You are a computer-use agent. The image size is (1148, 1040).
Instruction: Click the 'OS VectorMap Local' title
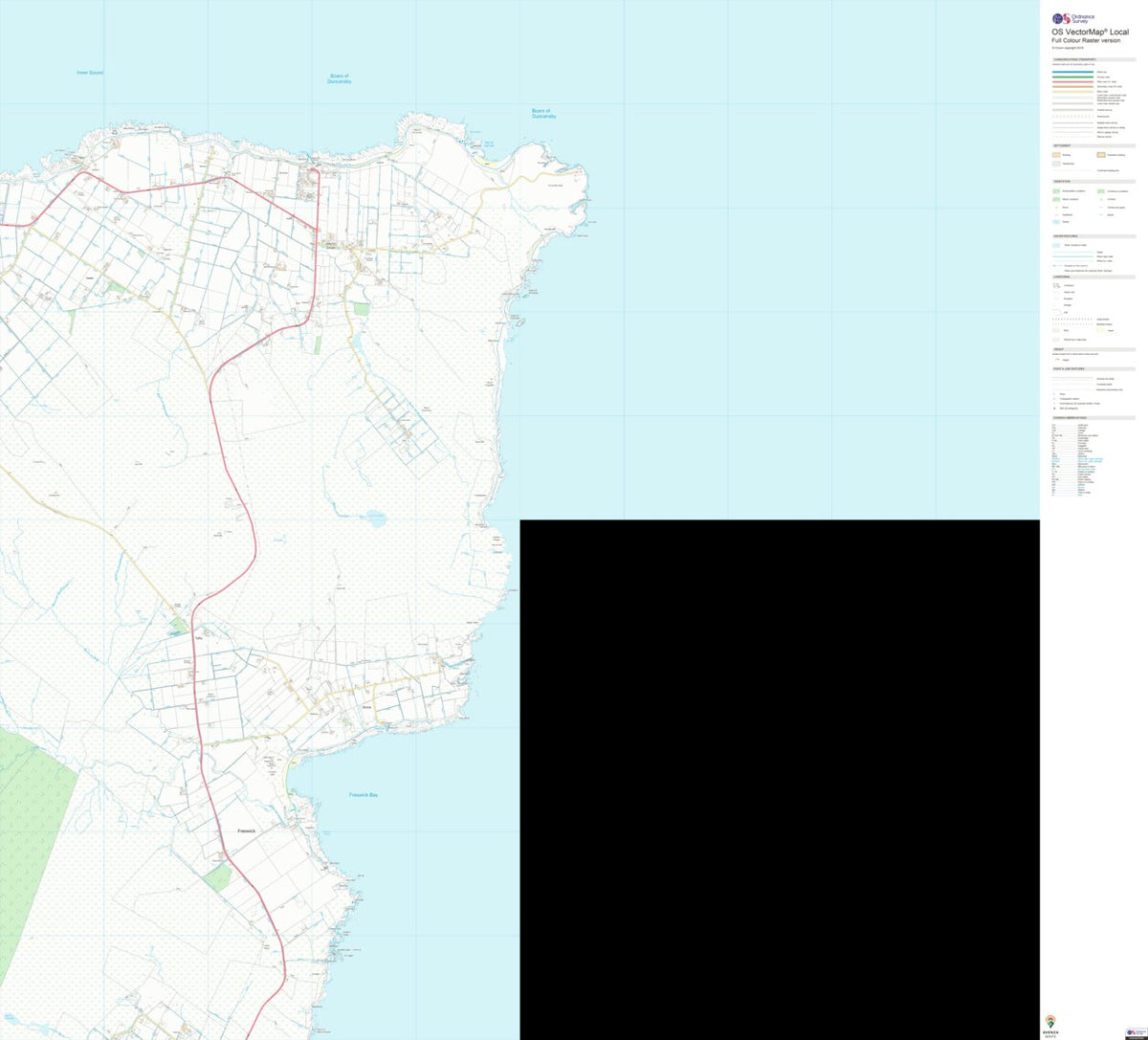(x=1090, y=33)
